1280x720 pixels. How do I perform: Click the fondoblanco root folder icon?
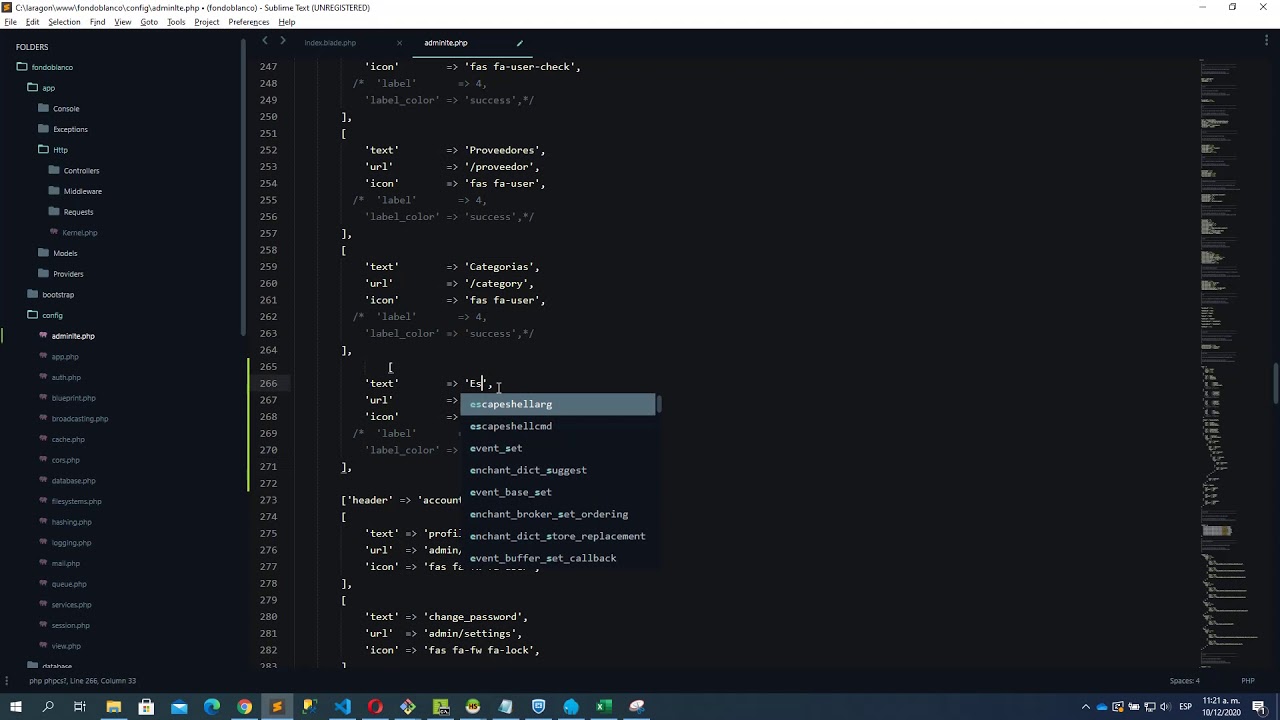point(22,67)
